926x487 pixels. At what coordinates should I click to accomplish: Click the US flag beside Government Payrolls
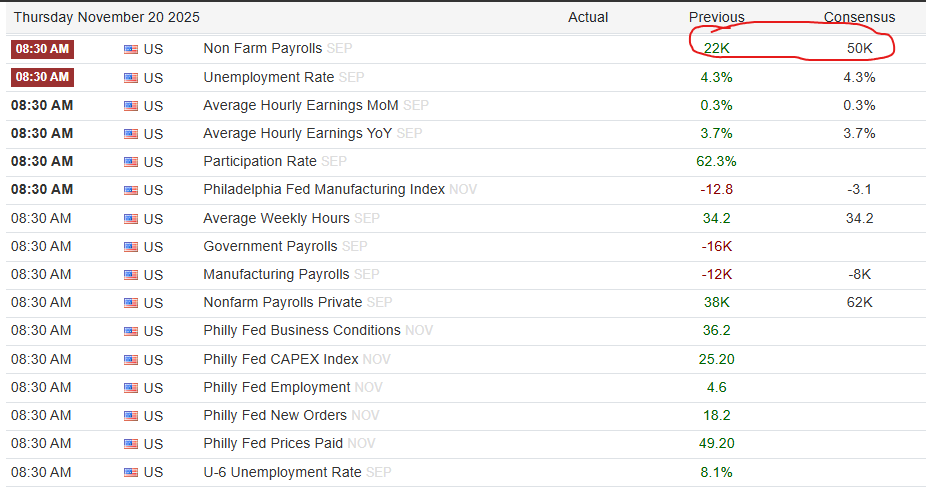click(x=131, y=247)
